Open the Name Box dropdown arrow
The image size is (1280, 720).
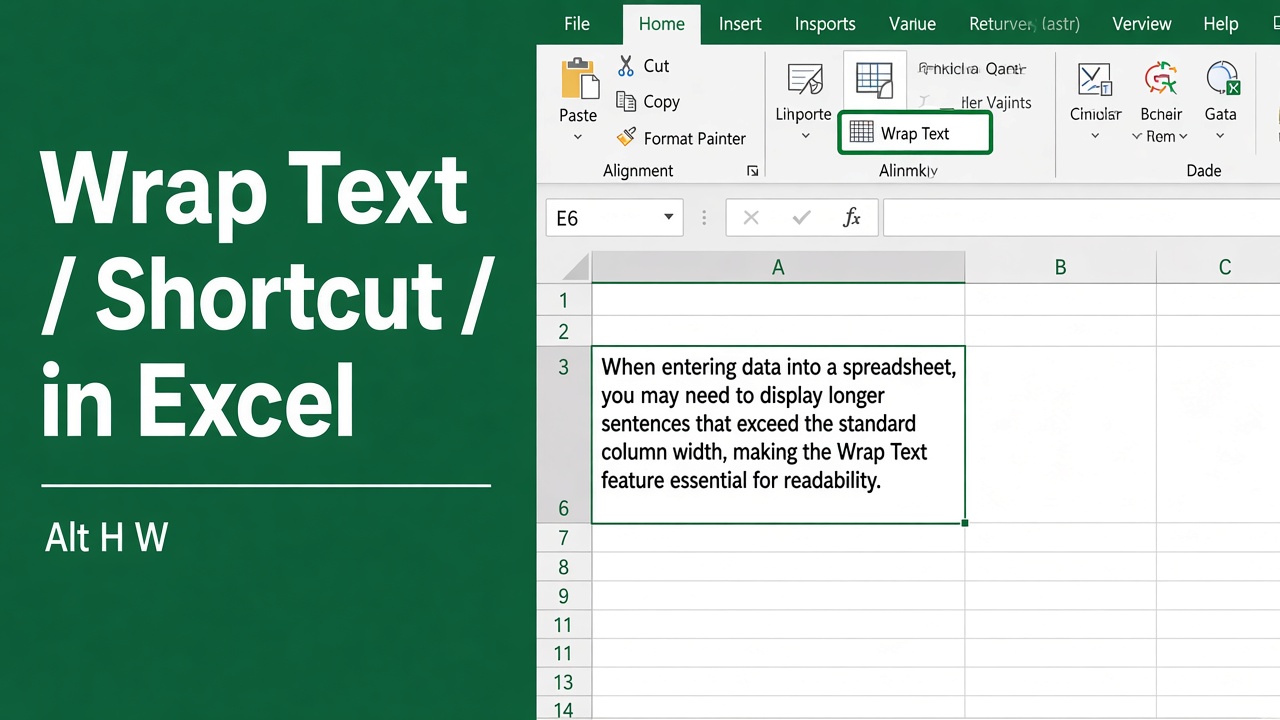point(668,218)
